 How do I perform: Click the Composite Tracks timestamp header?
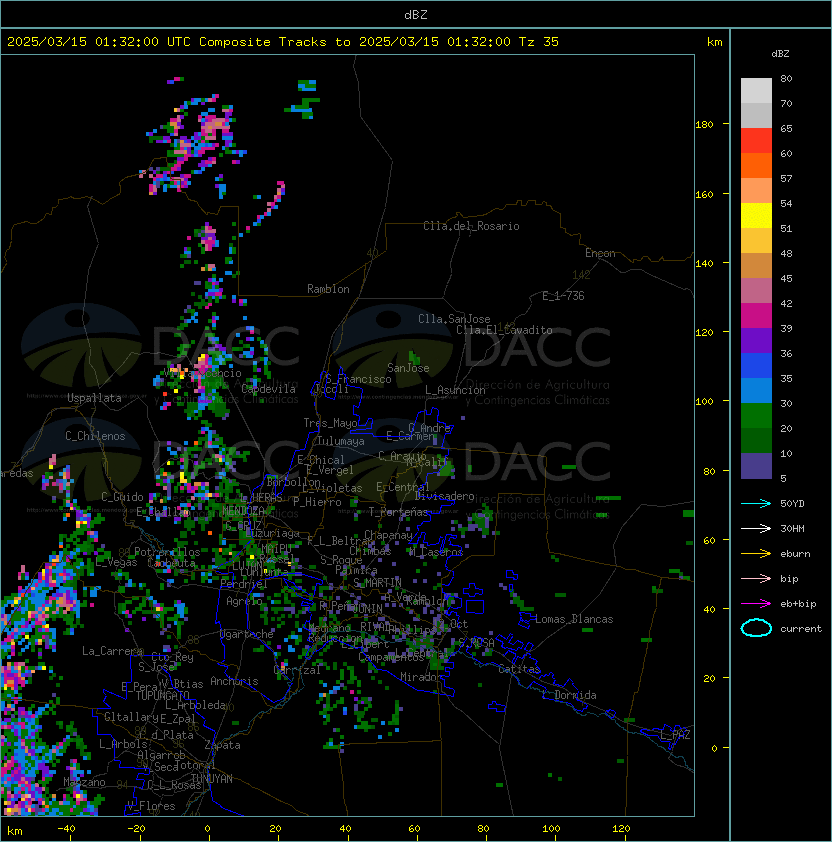coord(283,42)
